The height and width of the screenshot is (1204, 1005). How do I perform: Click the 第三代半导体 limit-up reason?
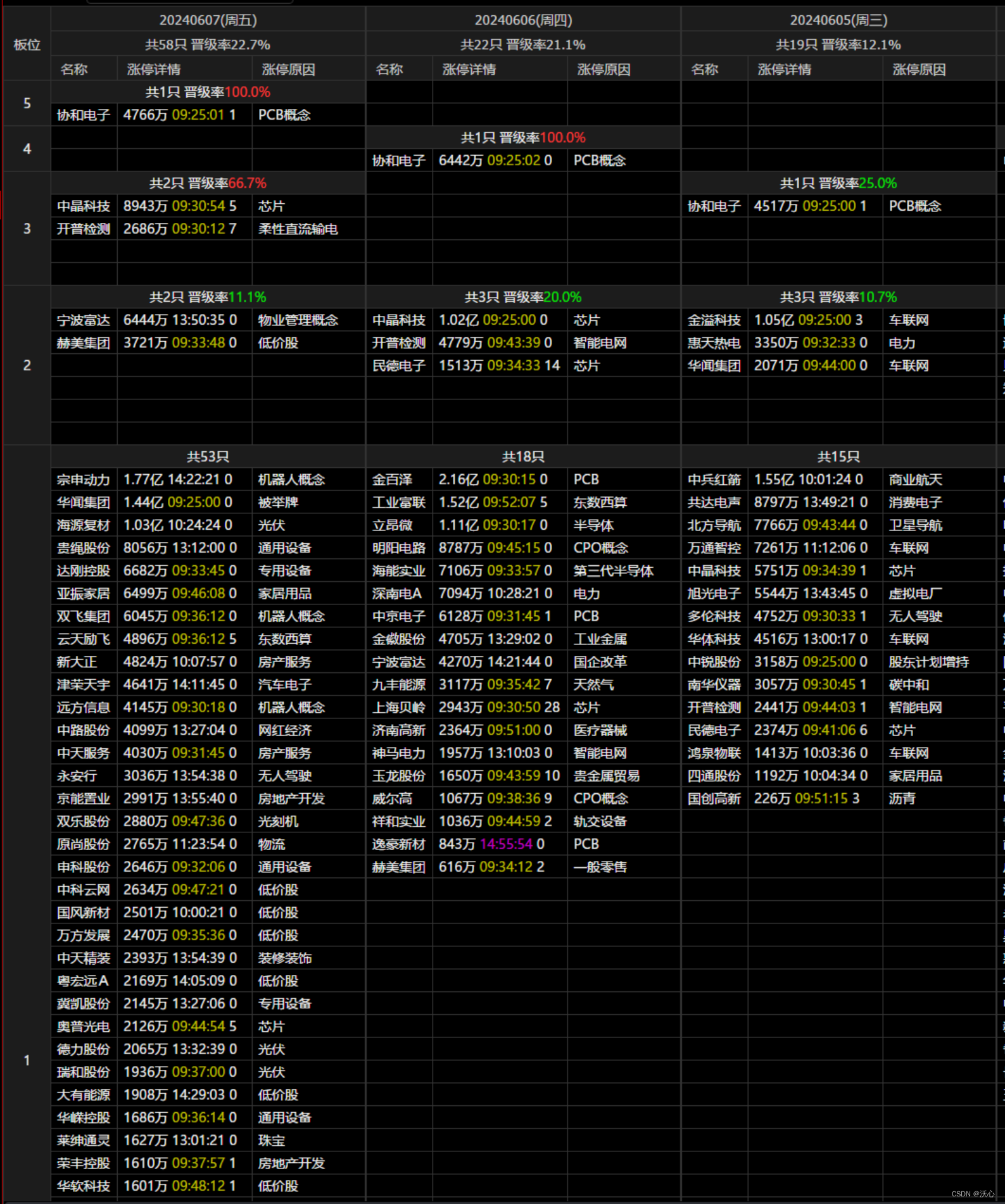point(614,571)
